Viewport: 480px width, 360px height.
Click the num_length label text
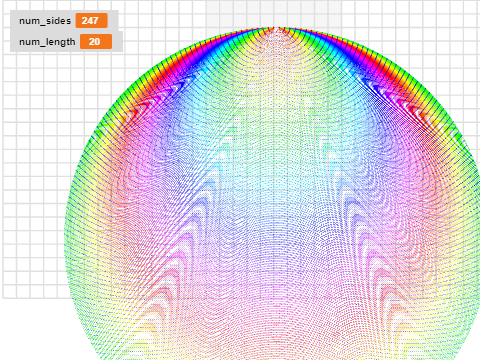(x=47, y=42)
